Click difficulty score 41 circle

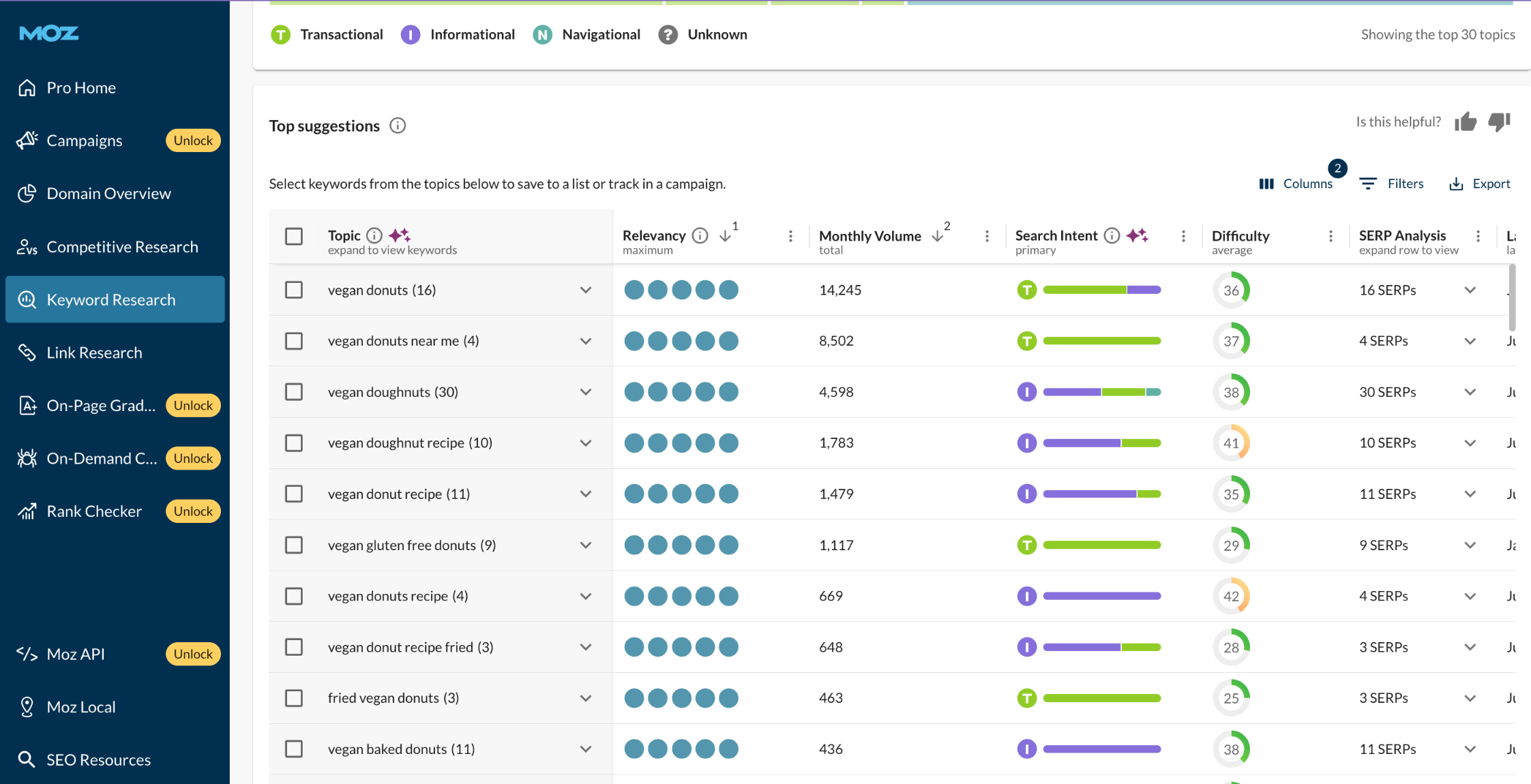pos(1231,443)
